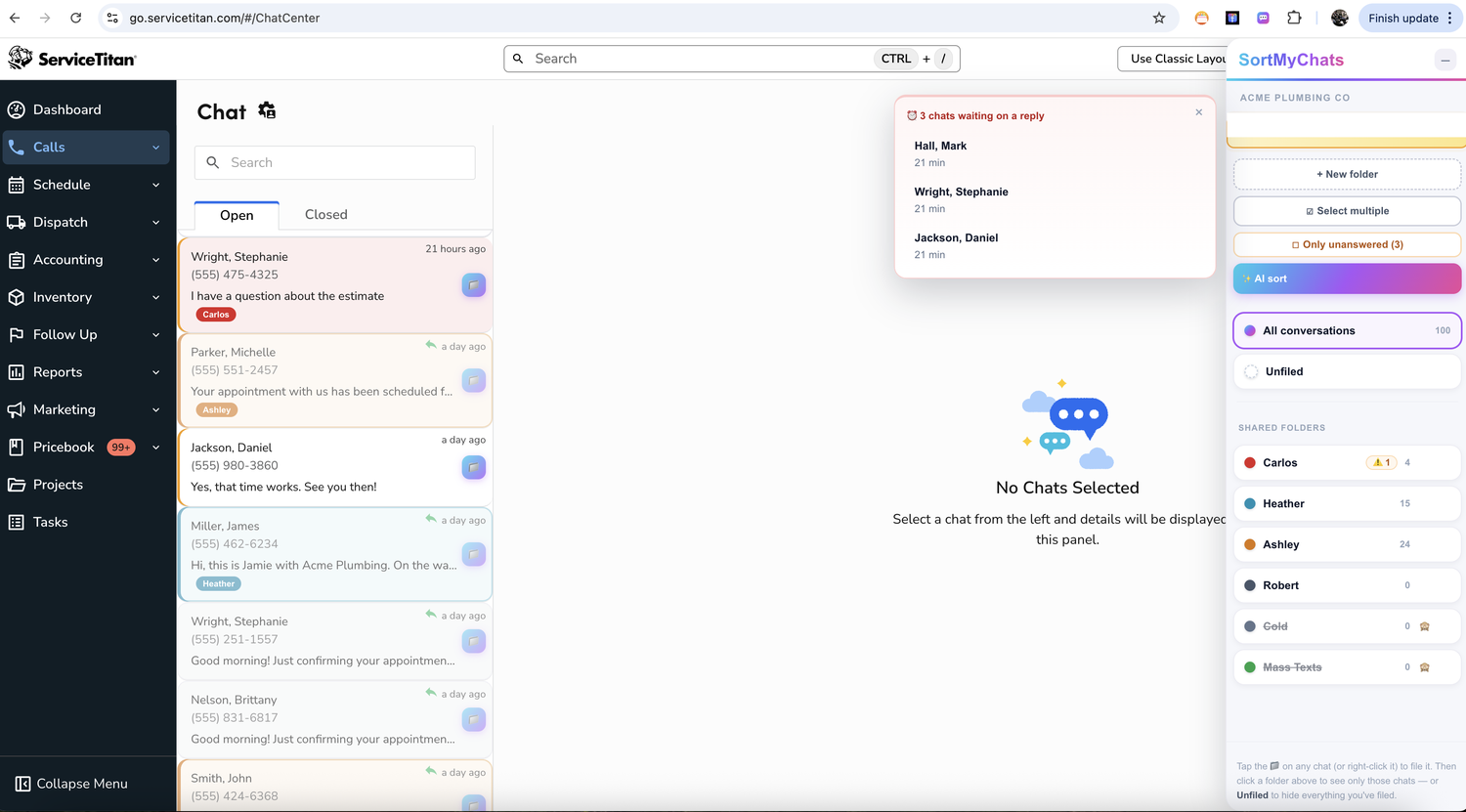The image size is (1466, 812).
Task: Expand Accounting menu chevron
Action: tap(155, 260)
